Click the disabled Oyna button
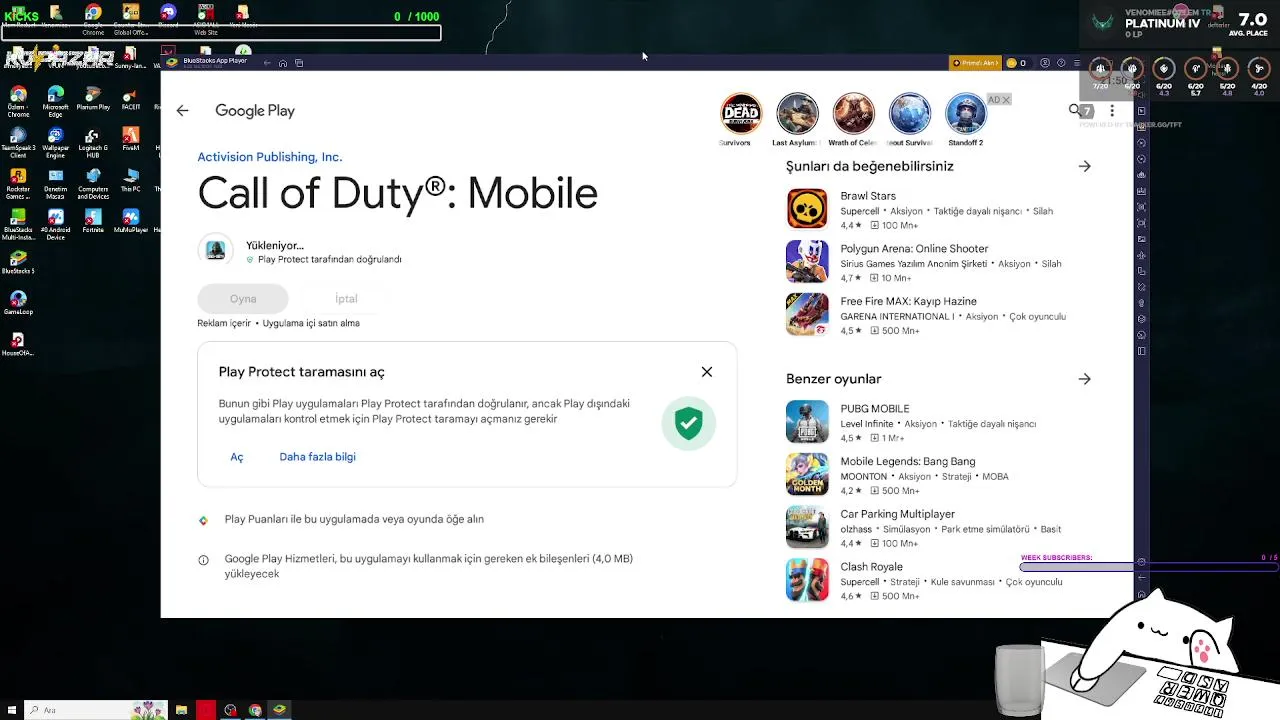Viewport: 1280px width, 720px height. click(x=243, y=299)
